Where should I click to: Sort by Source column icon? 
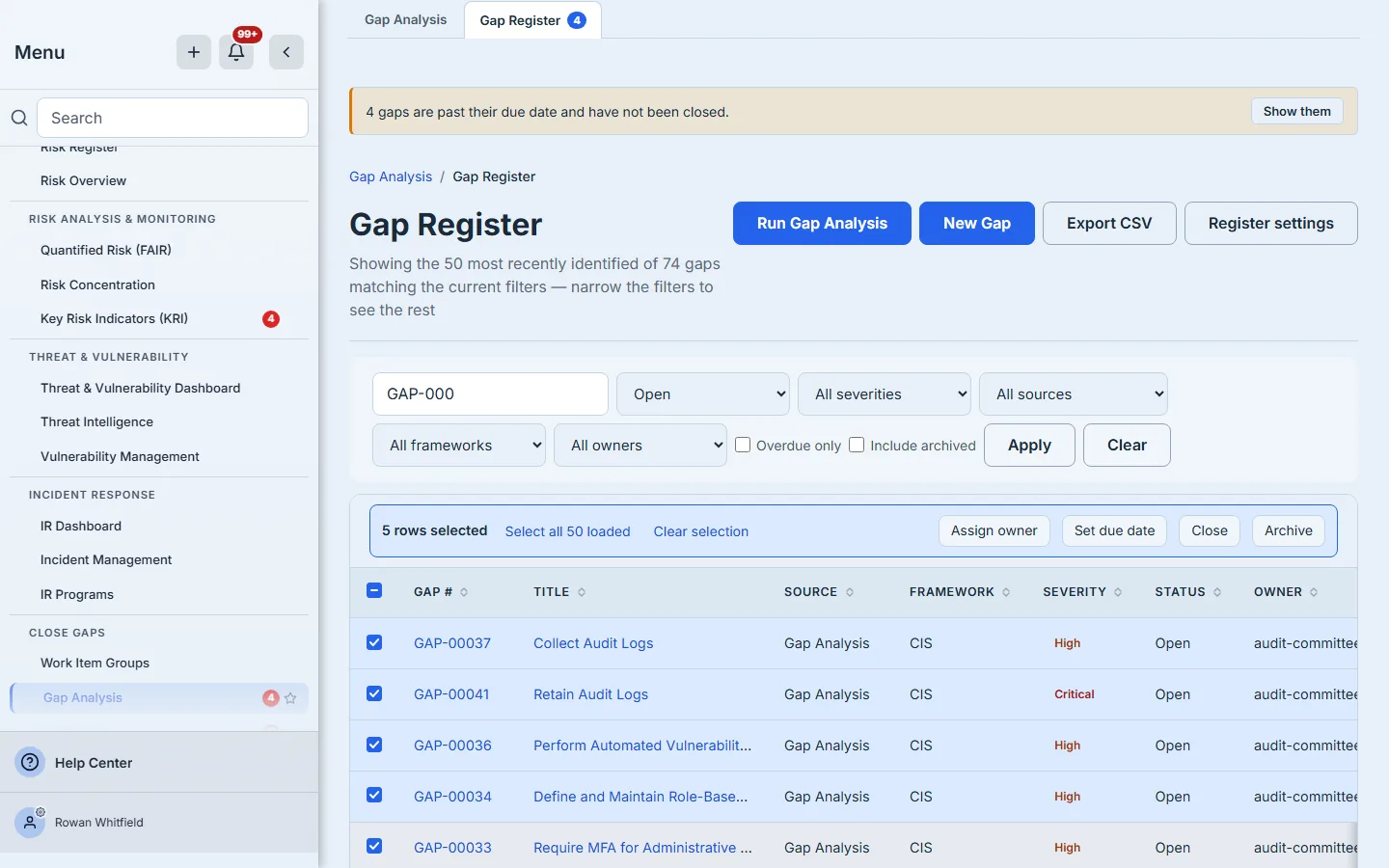click(x=850, y=592)
